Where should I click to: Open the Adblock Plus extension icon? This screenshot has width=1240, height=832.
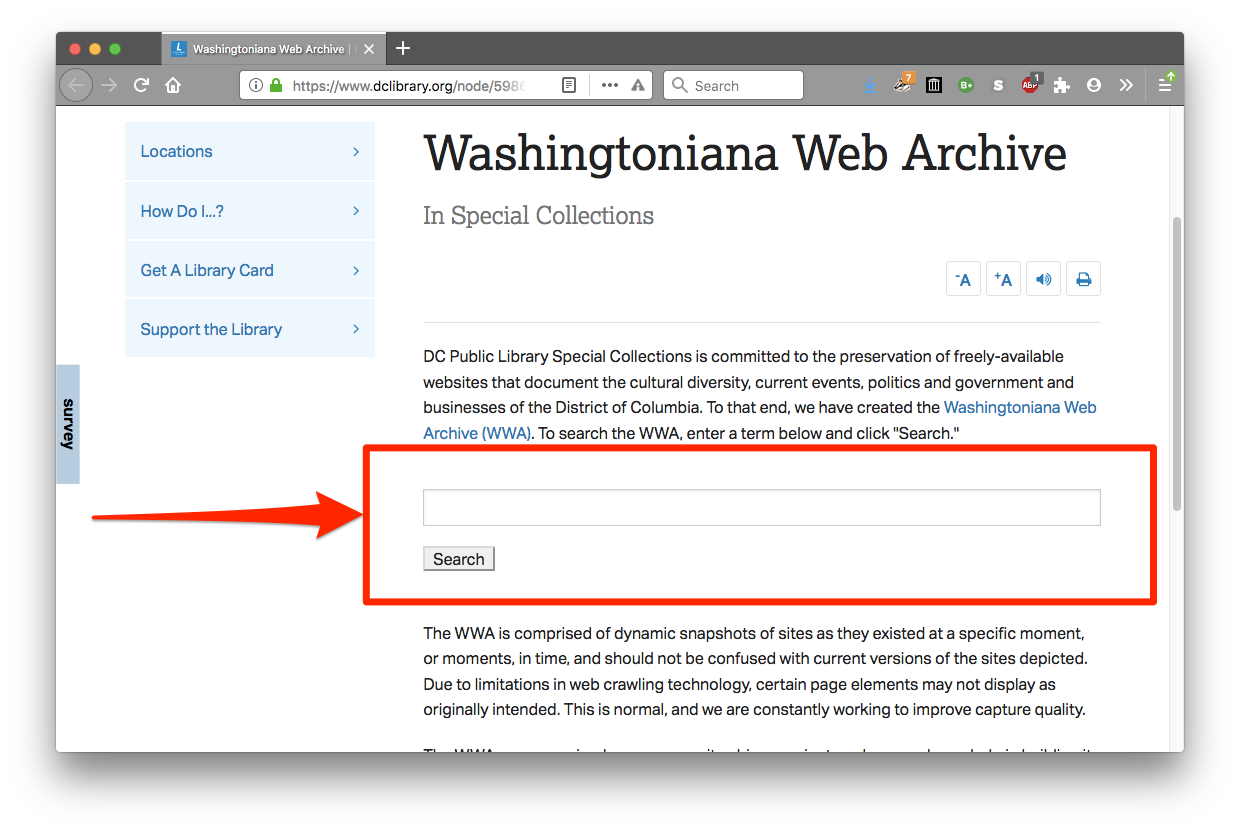tap(1030, 86)
